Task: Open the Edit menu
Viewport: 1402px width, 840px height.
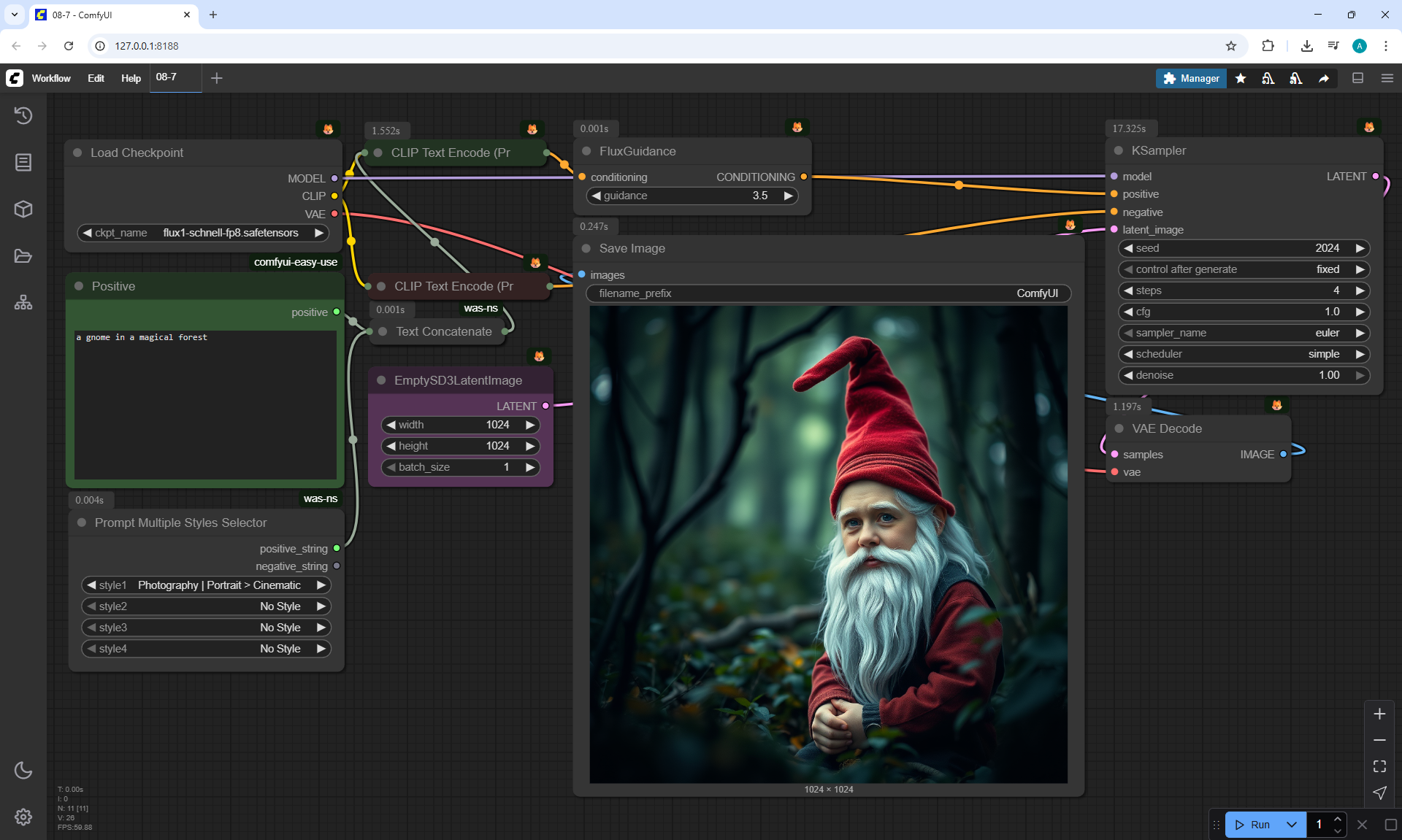Action: pos(96,78)
